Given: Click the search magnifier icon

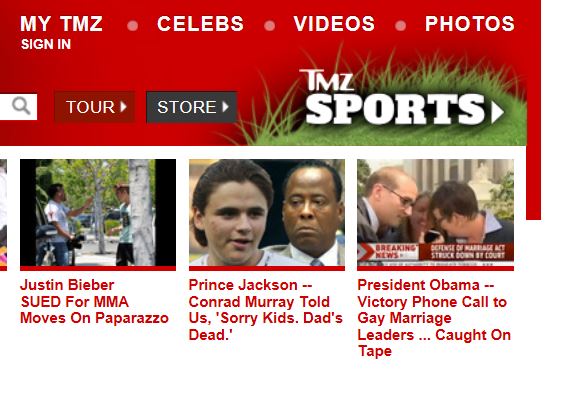Looking at the screenshot, I should point(21,106).
